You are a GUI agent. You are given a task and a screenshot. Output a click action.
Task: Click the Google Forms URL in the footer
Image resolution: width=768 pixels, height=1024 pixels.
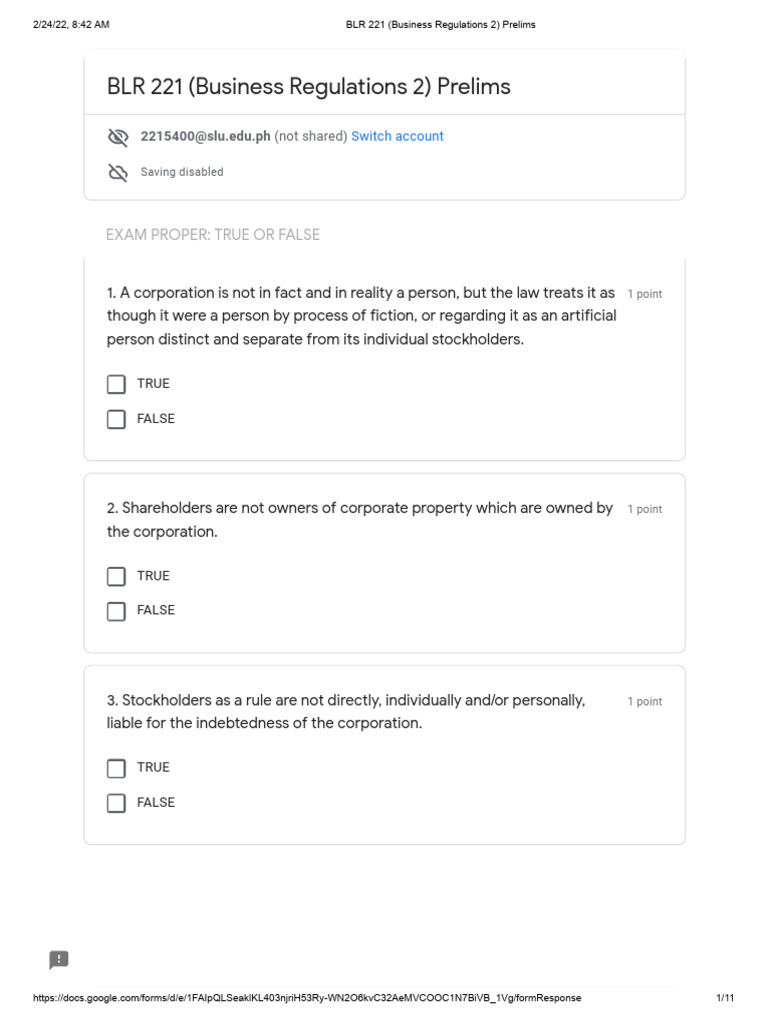pyautogui.click(x=307, y=998)
